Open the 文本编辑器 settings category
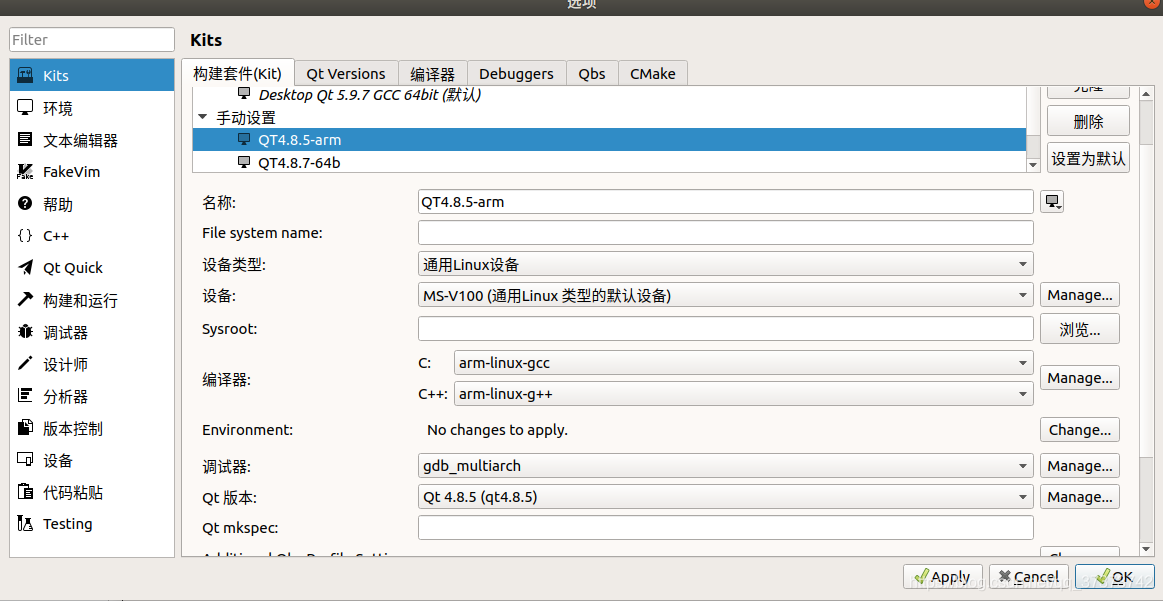Image resolution: width=1163 pixels, height=601 pixels. coord(92,140)
